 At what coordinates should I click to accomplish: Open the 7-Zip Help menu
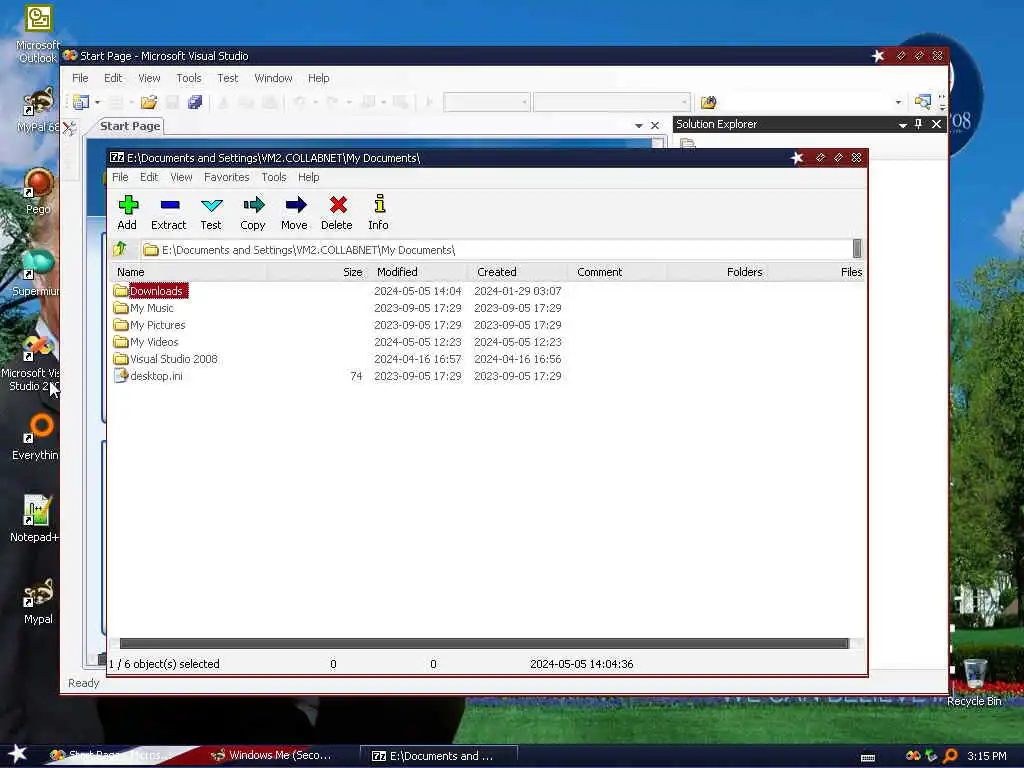click(x=308, y=177)
